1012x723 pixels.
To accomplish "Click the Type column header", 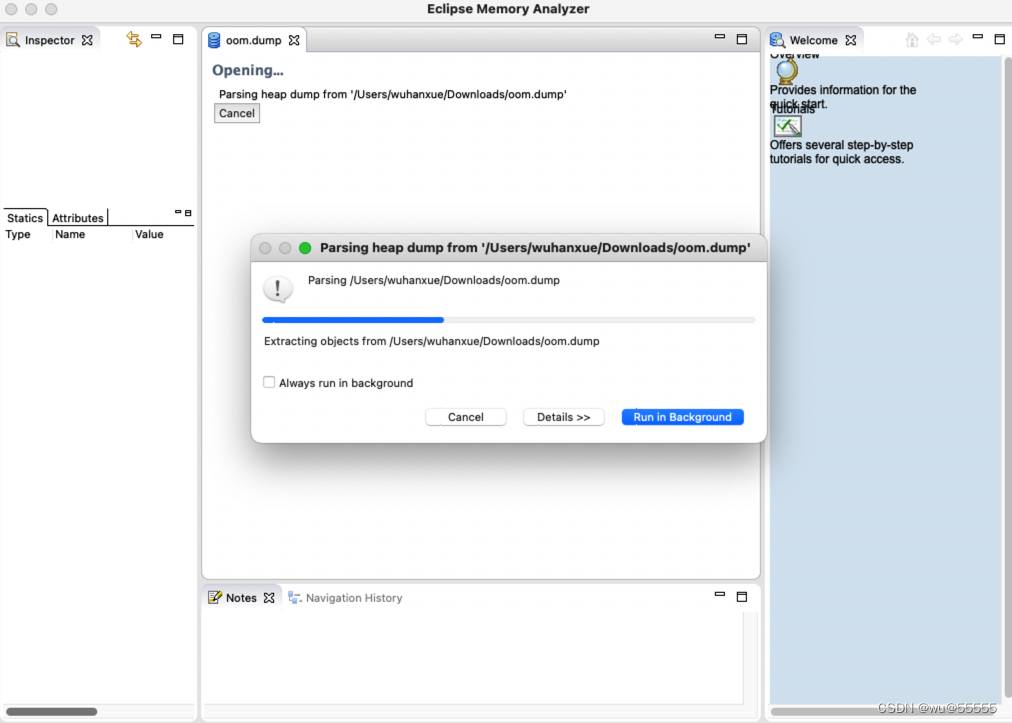I will coord(18,234).
